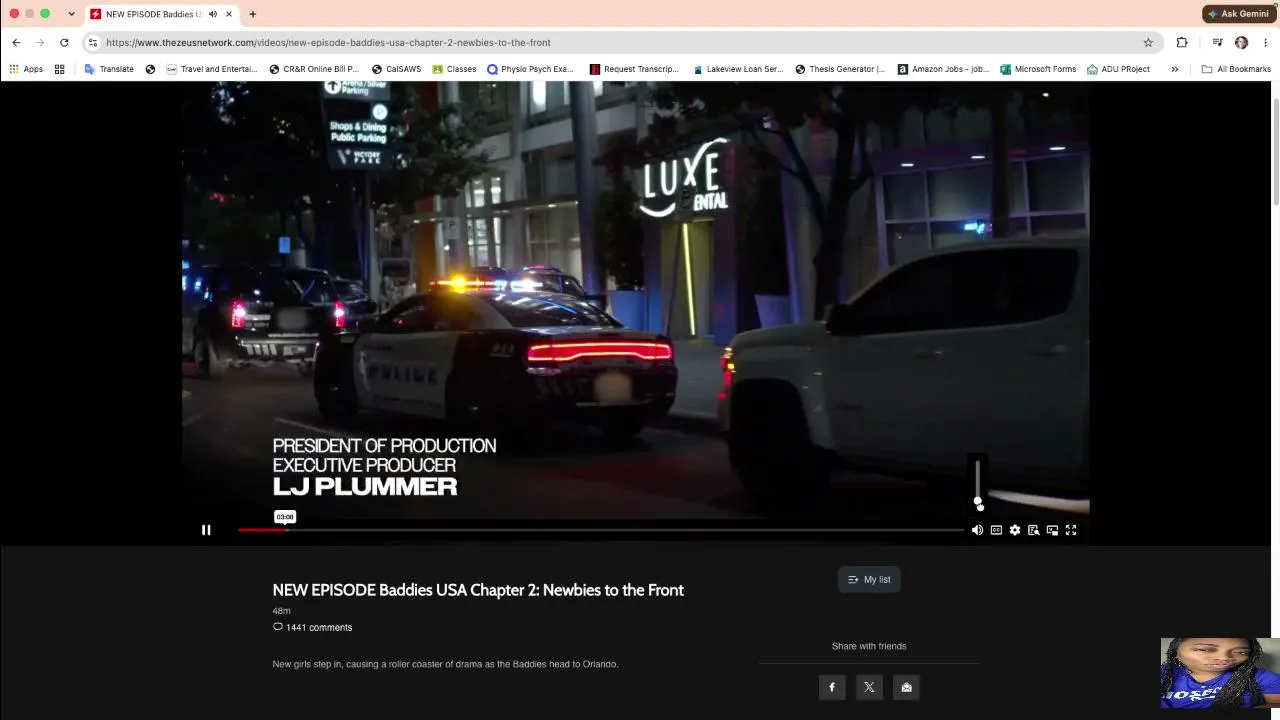Open the Chrome three-dot menu
1280x720 pixels.
coord(1265,42)
